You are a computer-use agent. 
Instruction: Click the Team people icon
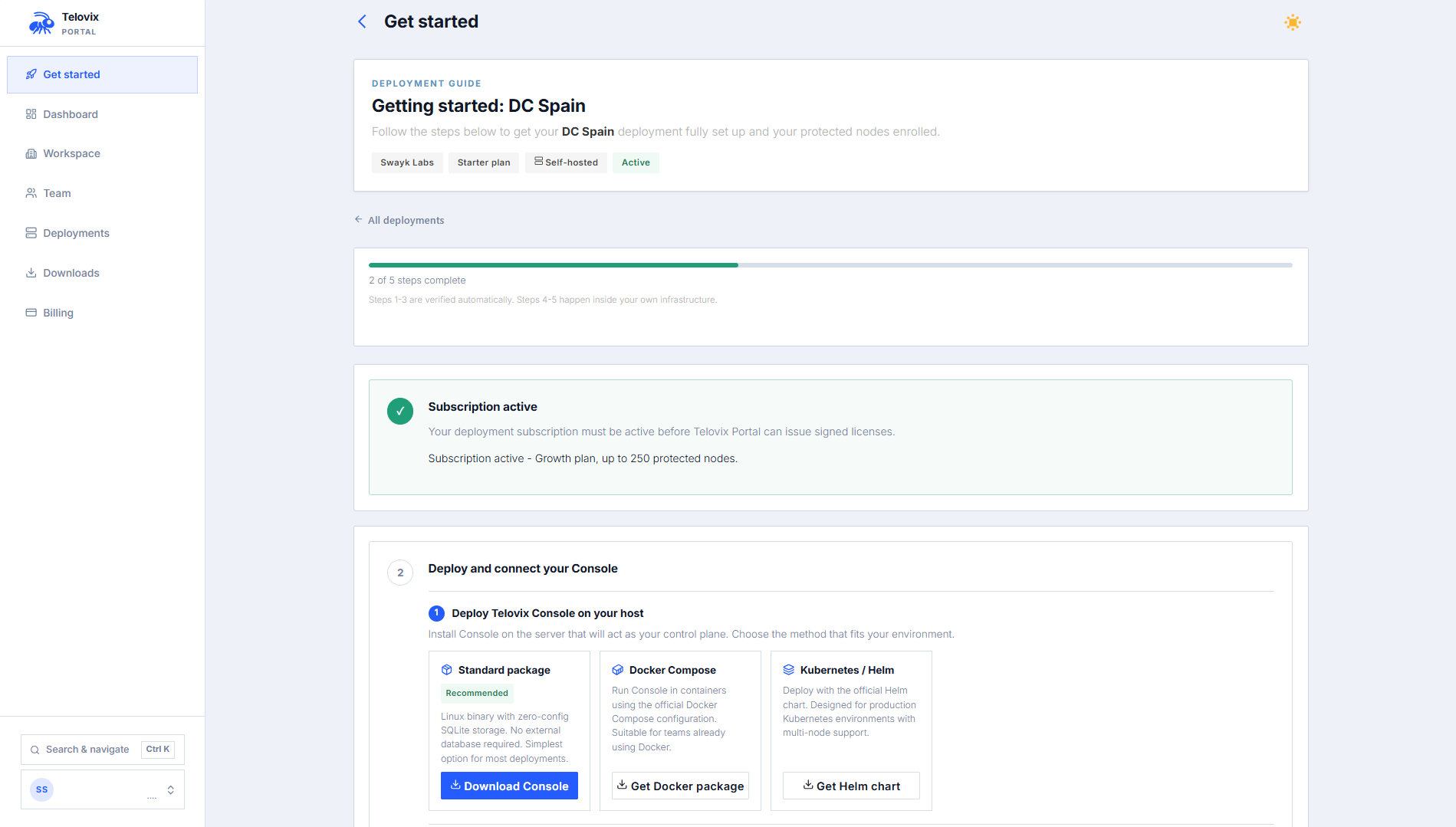[x=31, y=193]
